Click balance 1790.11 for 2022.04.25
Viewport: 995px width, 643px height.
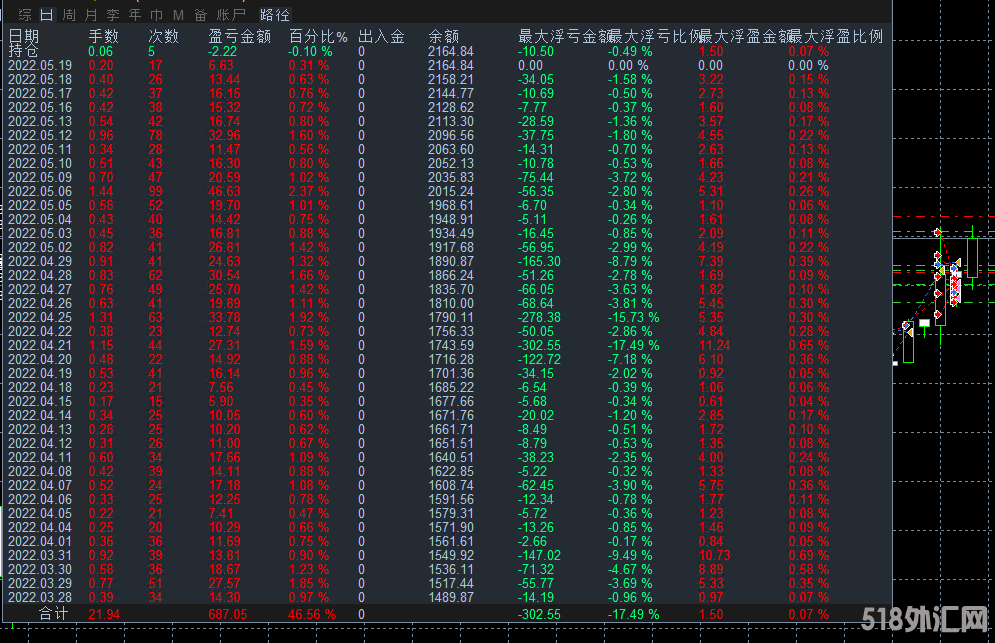pyautogui.click(x=451, y=317)
